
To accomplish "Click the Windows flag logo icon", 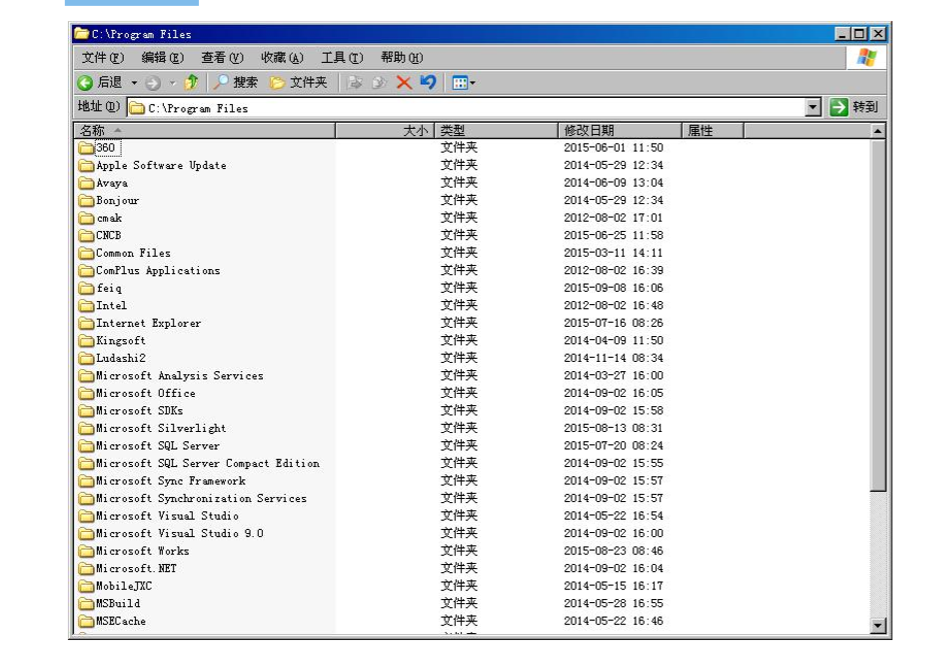I will pos(867,58).
